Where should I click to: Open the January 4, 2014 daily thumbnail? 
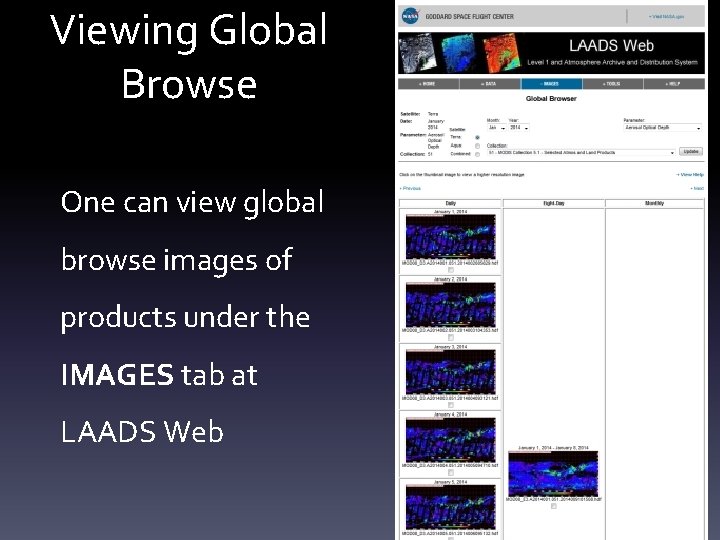[x=450, y=439]
